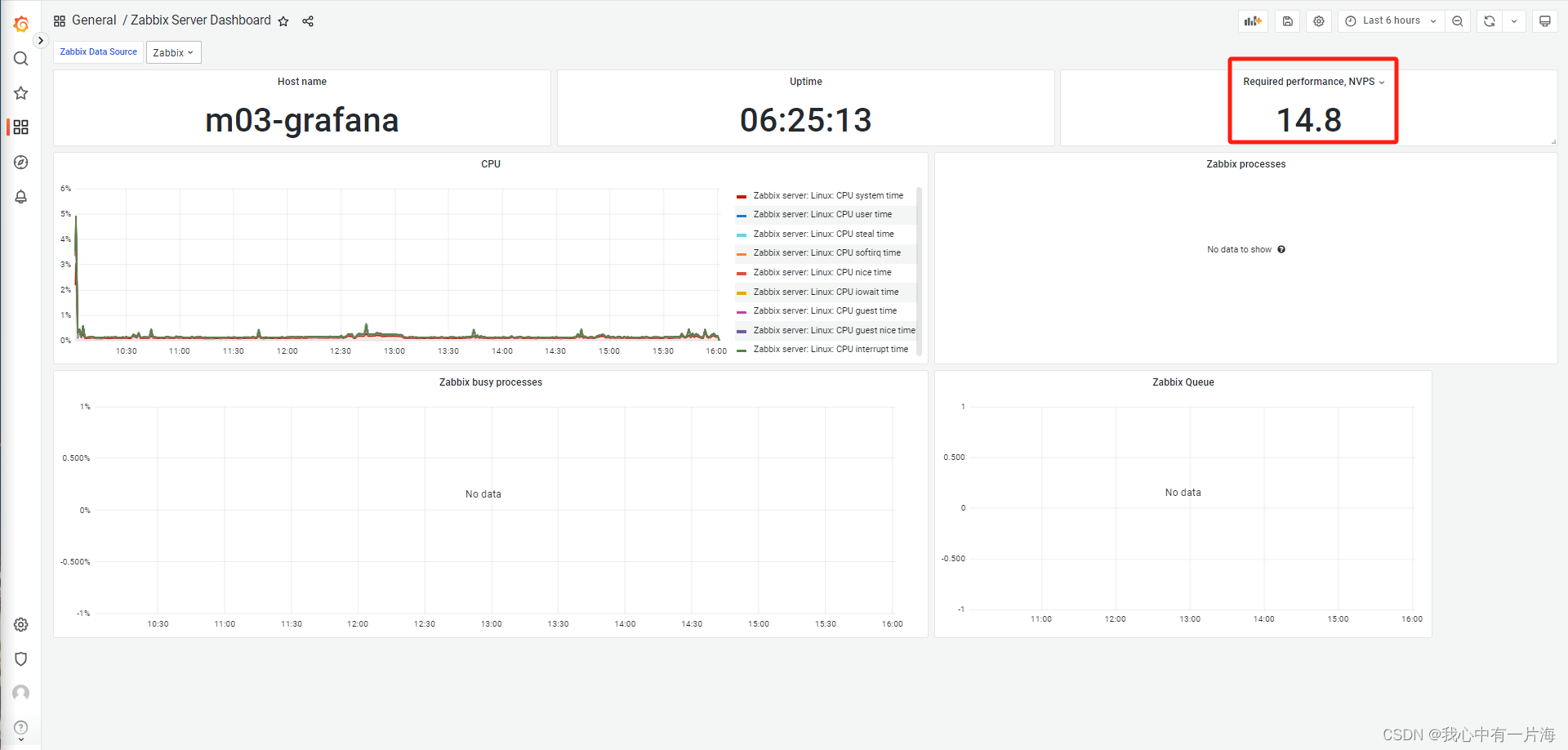Open the Zabbix busy processes panel menu

pyautogui.click(x=491, y=382)
